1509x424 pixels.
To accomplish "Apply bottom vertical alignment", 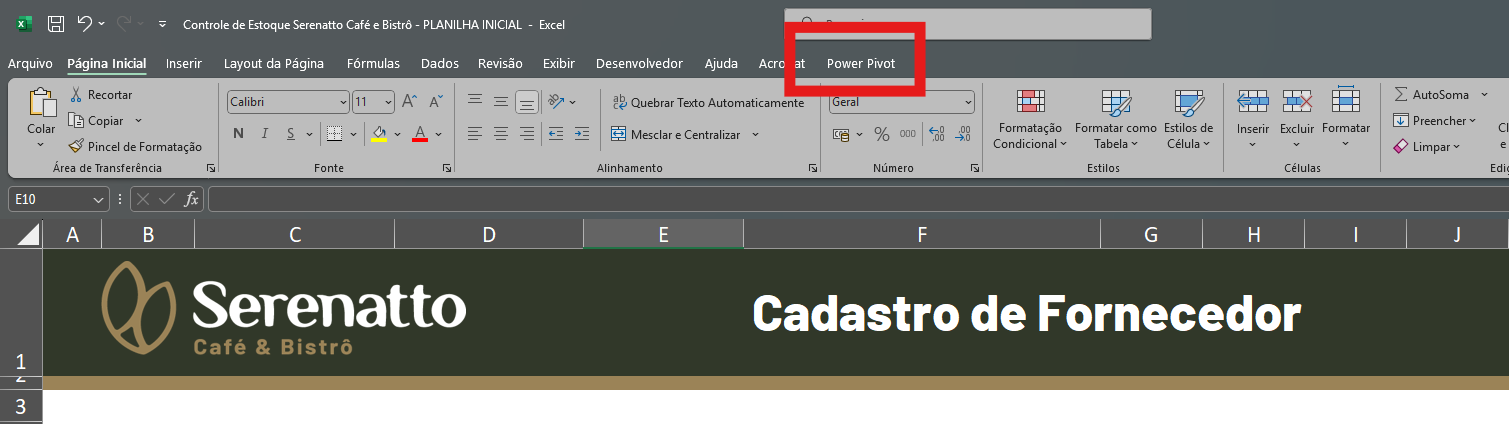I will click(x=527, y=101).
